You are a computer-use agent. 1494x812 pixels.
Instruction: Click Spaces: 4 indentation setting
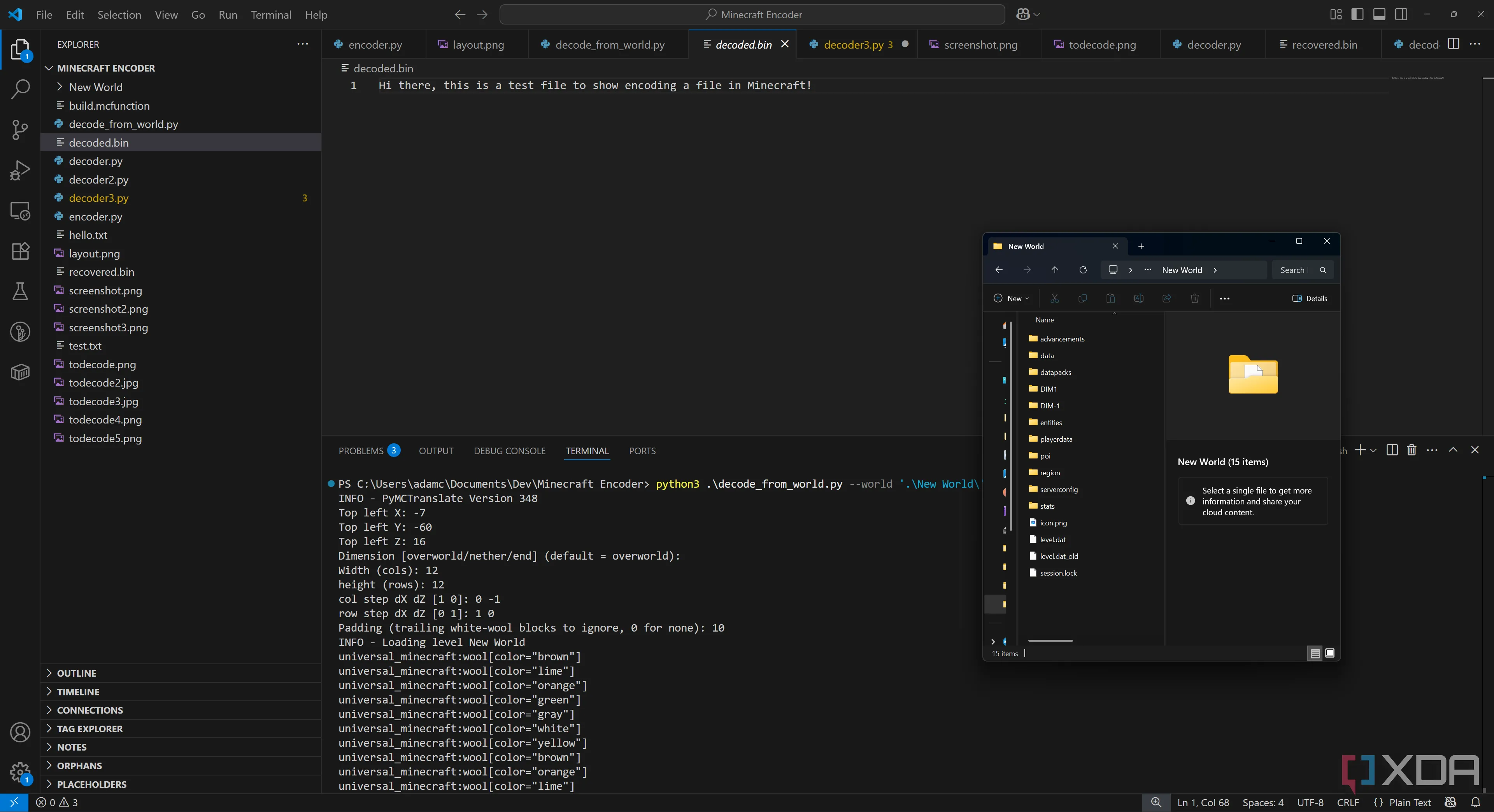click(x=1263, y=802)
